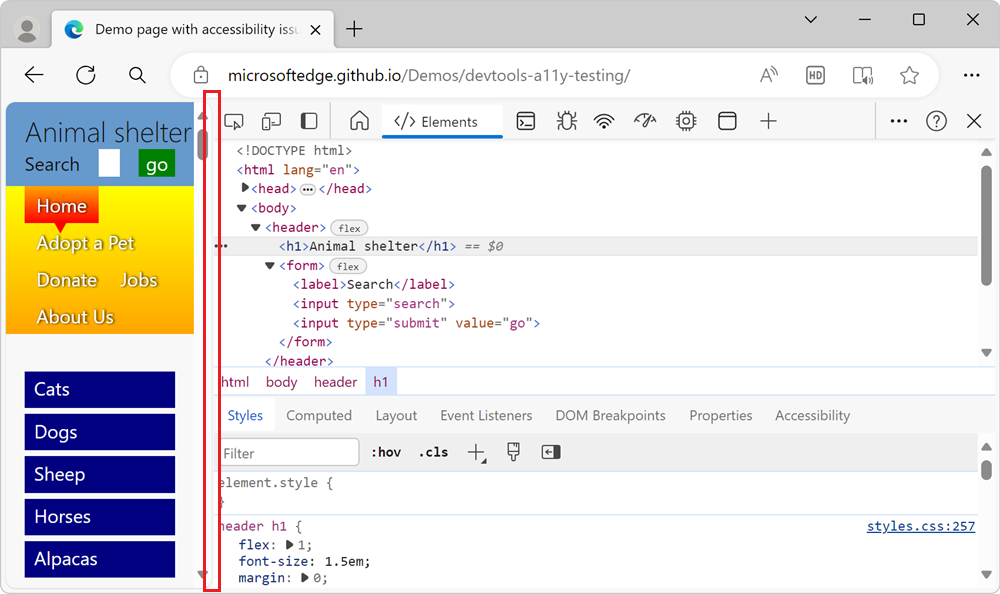Toggle element state with the :hov control
Screen dimensions: 1000x594
click(386, 452)
